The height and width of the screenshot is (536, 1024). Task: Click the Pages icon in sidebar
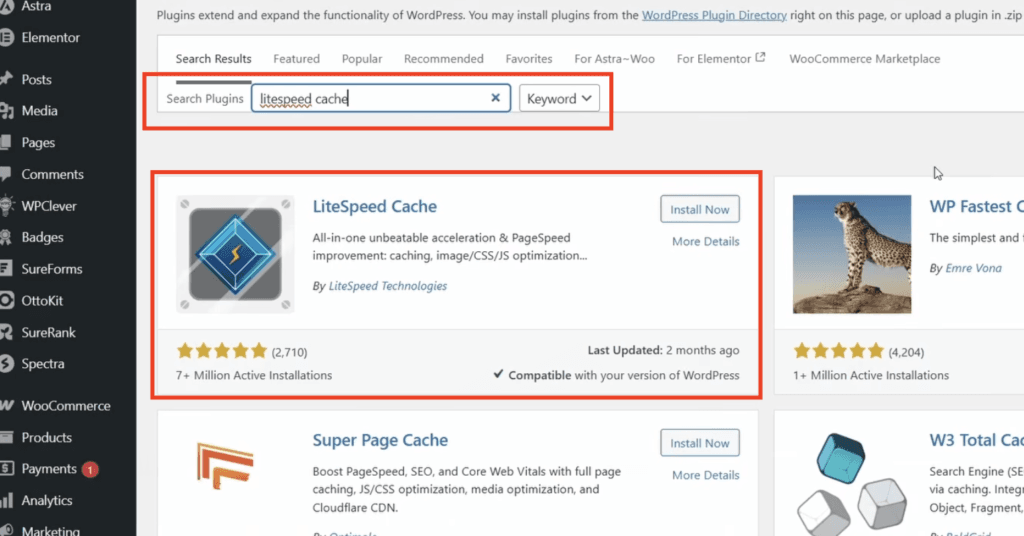(x=6, y=142)
